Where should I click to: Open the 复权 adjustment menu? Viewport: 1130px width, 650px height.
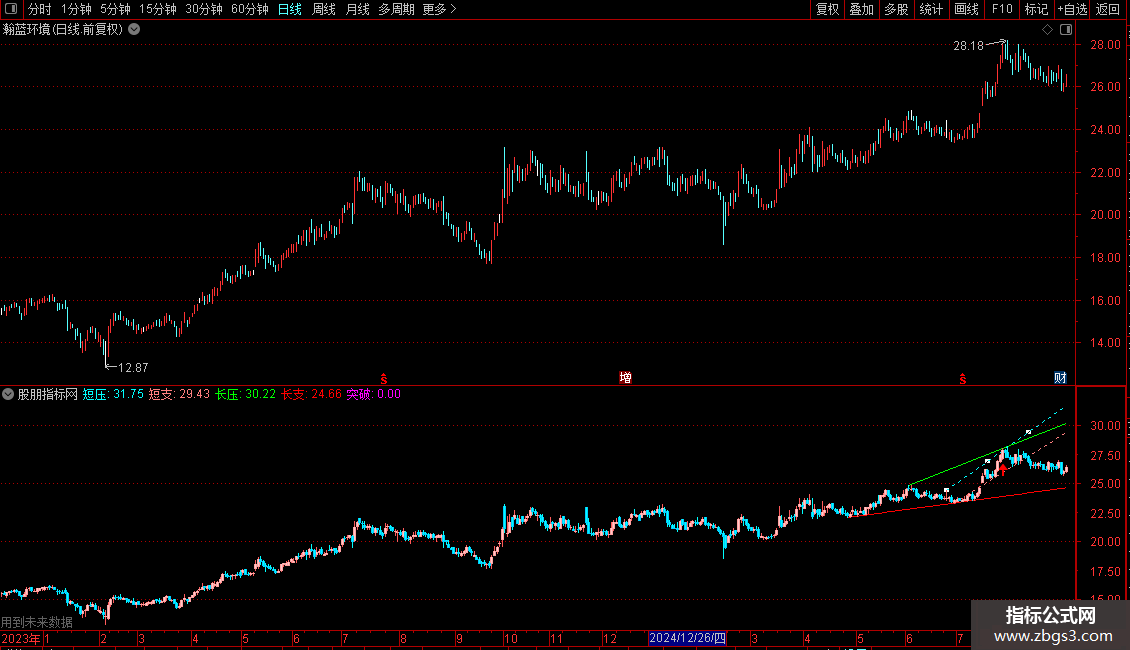pyautogui.click(x=827, y=9)
